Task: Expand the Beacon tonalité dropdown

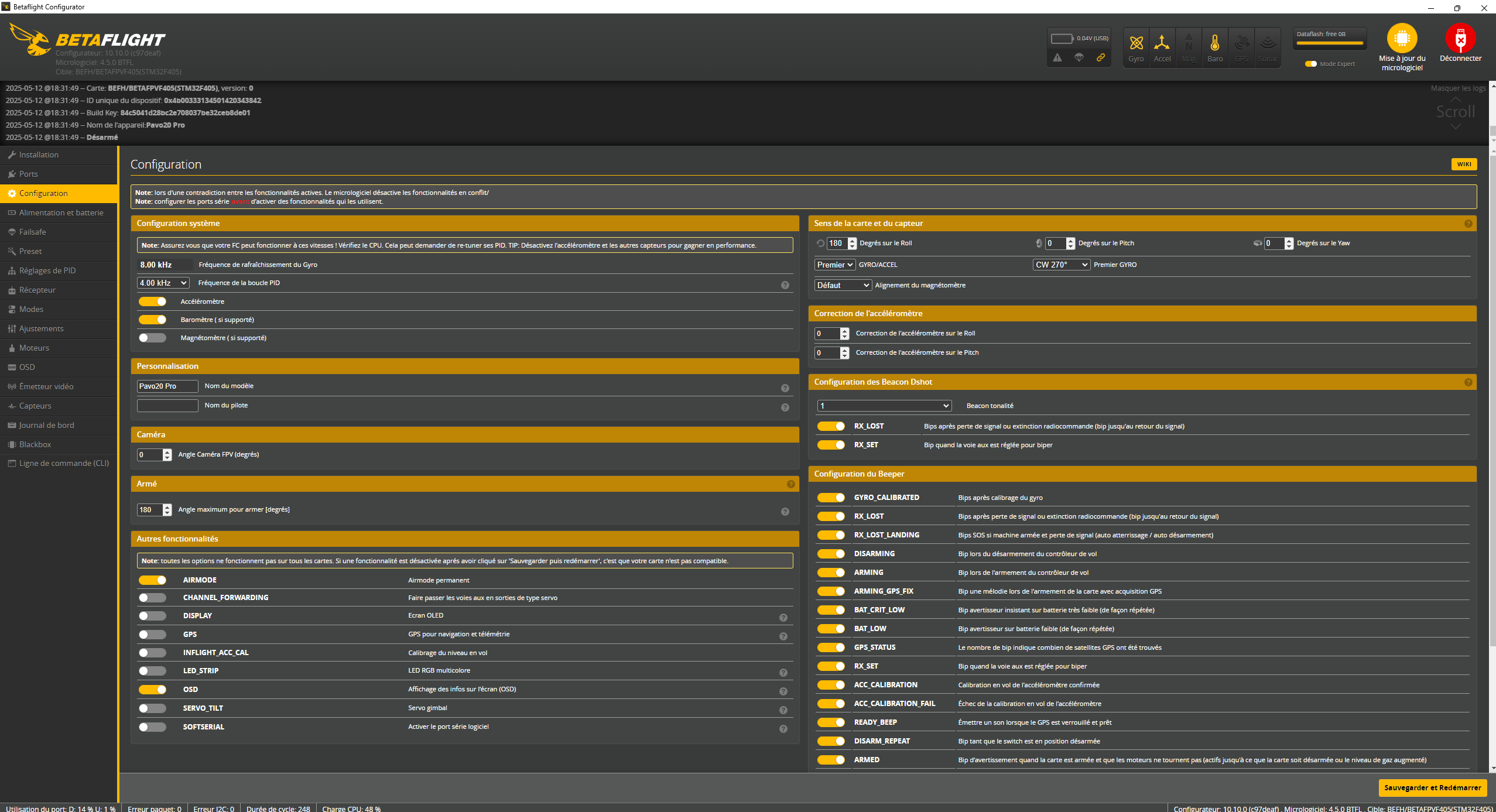Action: pos(884,406)
